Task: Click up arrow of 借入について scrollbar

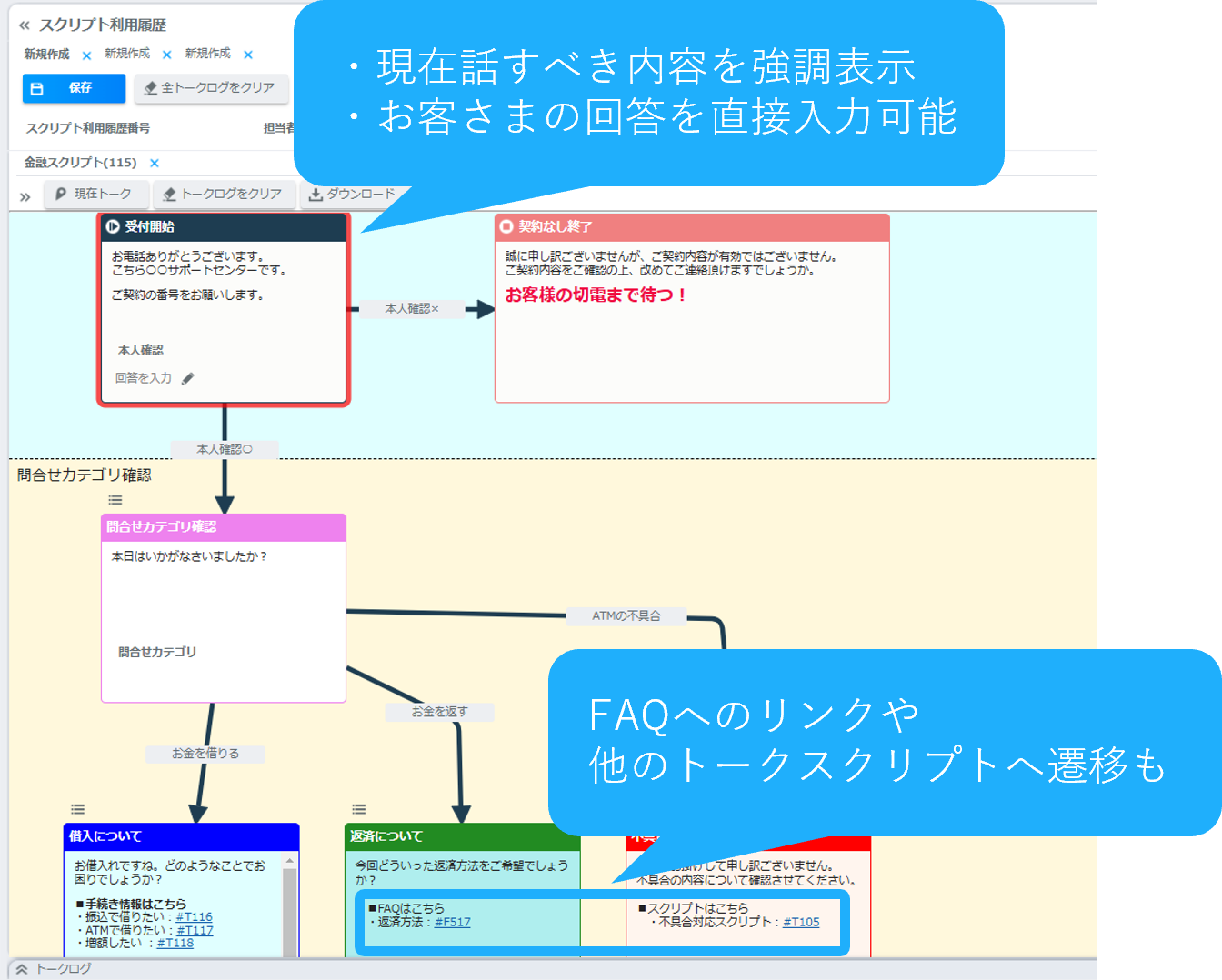Action: coord(290,860)
